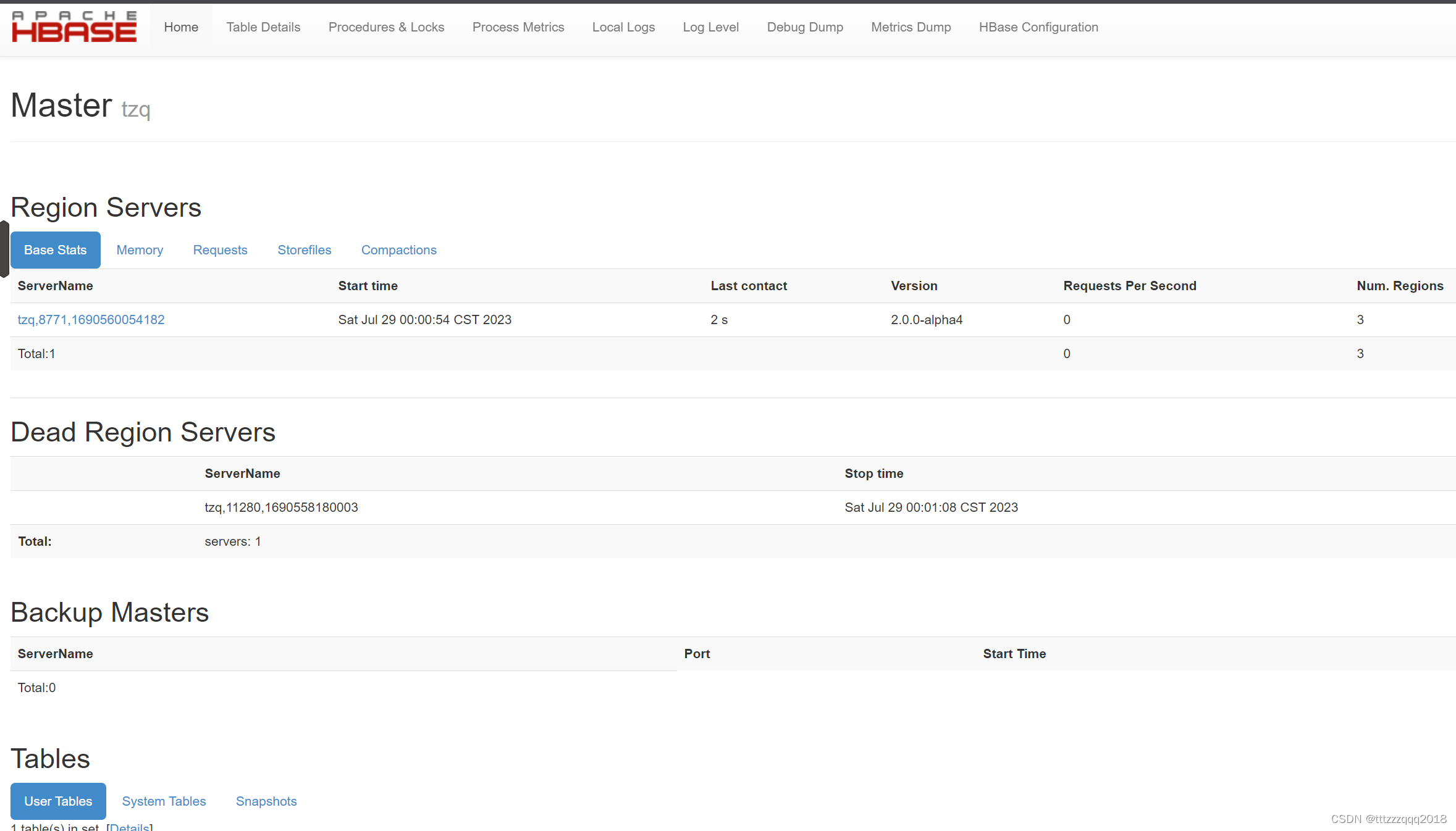
Task: Click Details link under Tables section
Action: point(129,826)
